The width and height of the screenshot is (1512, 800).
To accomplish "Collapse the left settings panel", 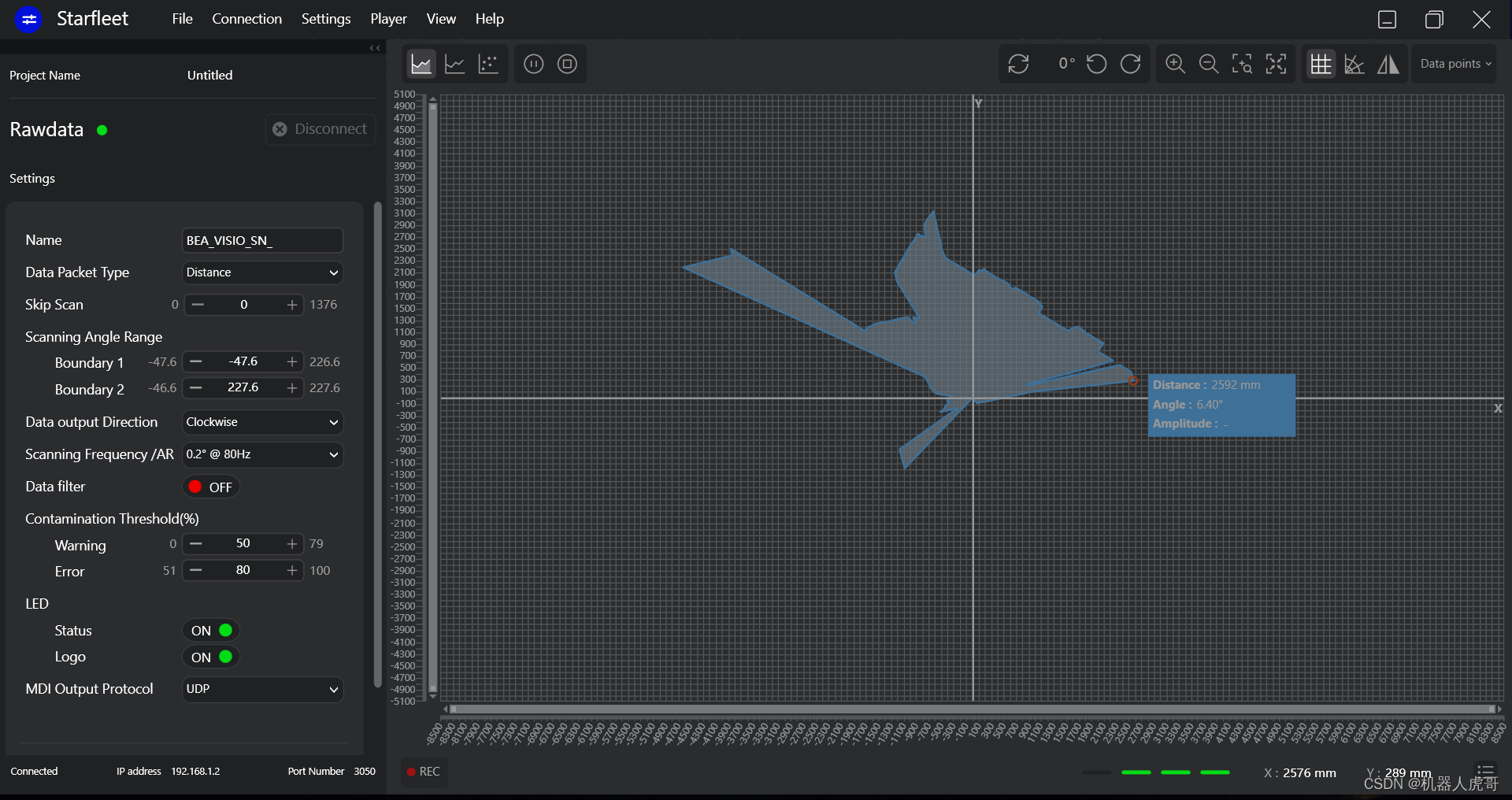I will coord(376,48).
